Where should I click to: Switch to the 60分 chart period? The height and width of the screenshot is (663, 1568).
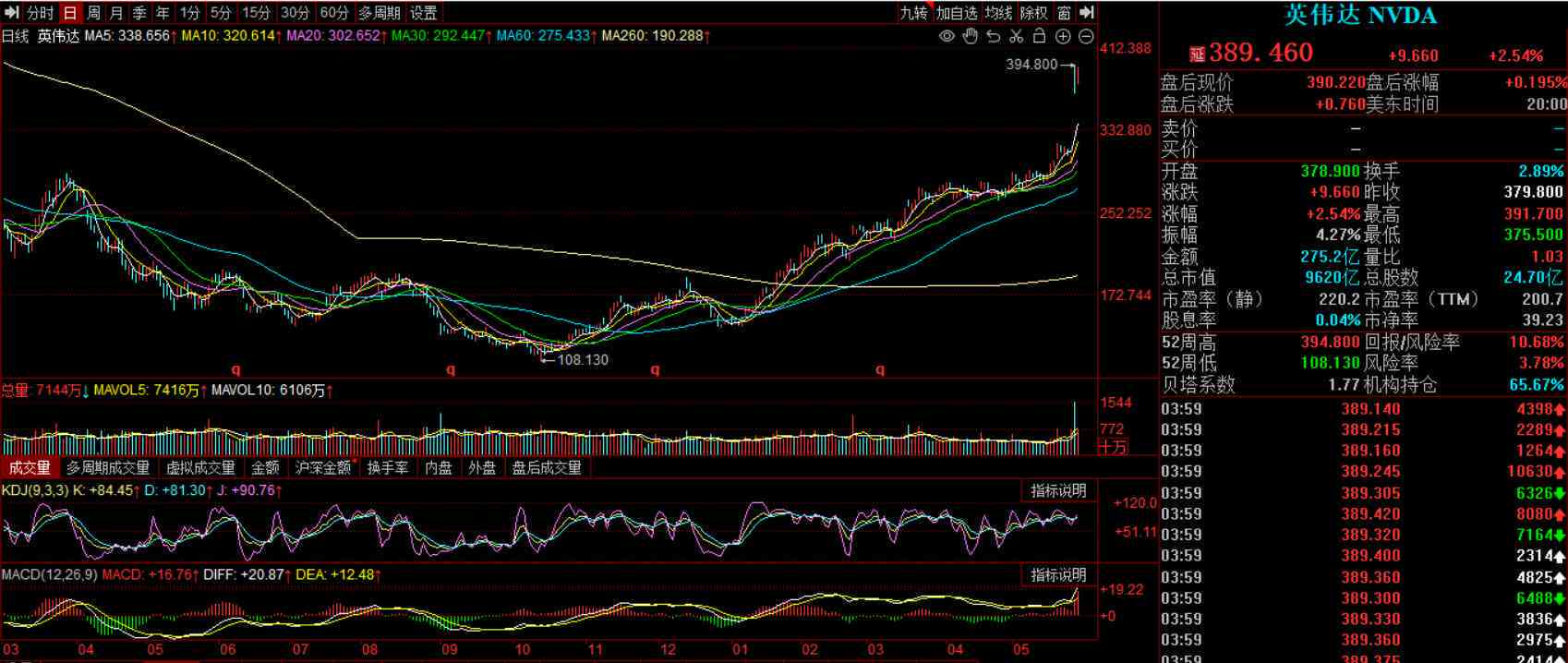point(333,13)
